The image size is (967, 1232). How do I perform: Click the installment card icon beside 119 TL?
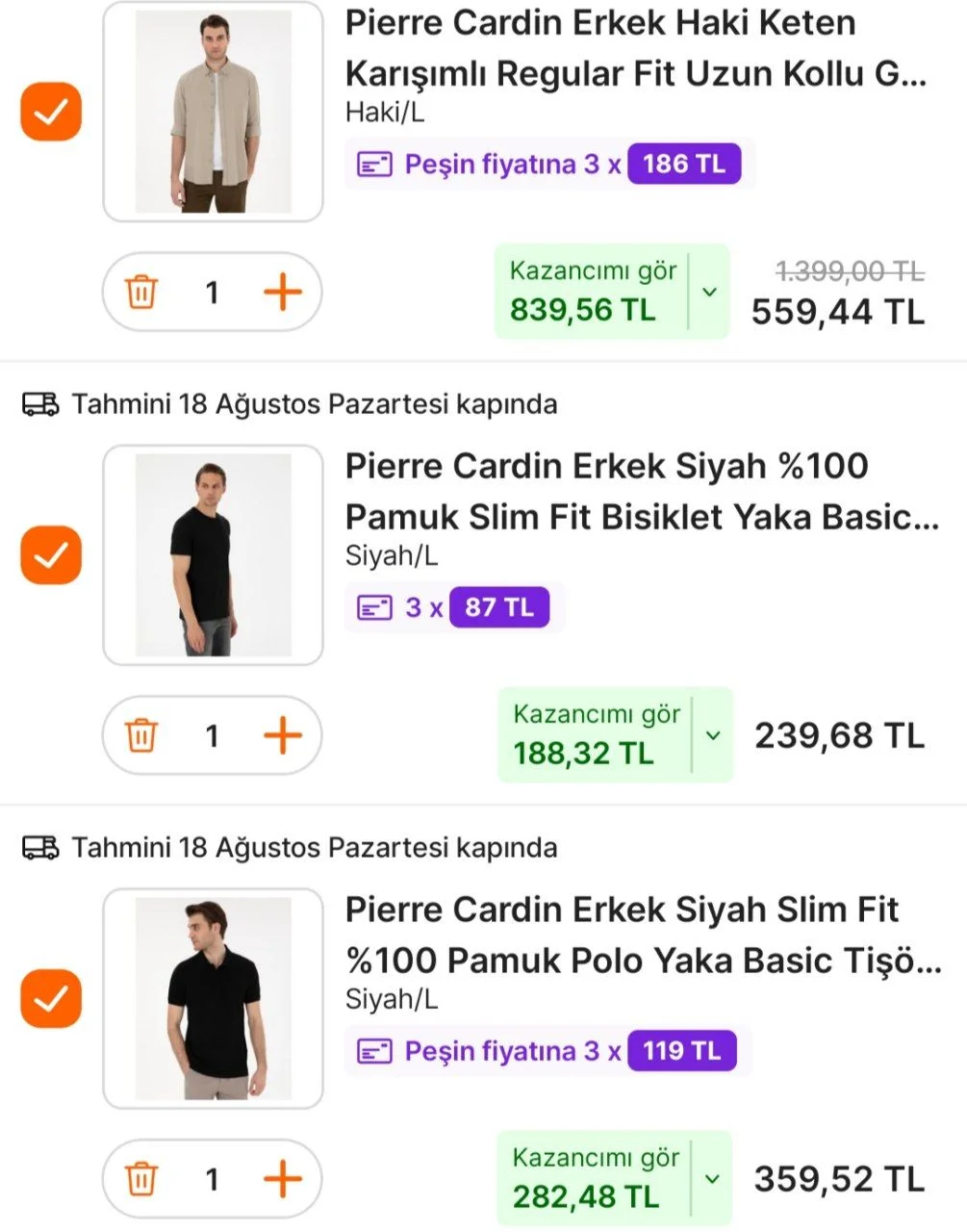click(x=374, y=1051)
